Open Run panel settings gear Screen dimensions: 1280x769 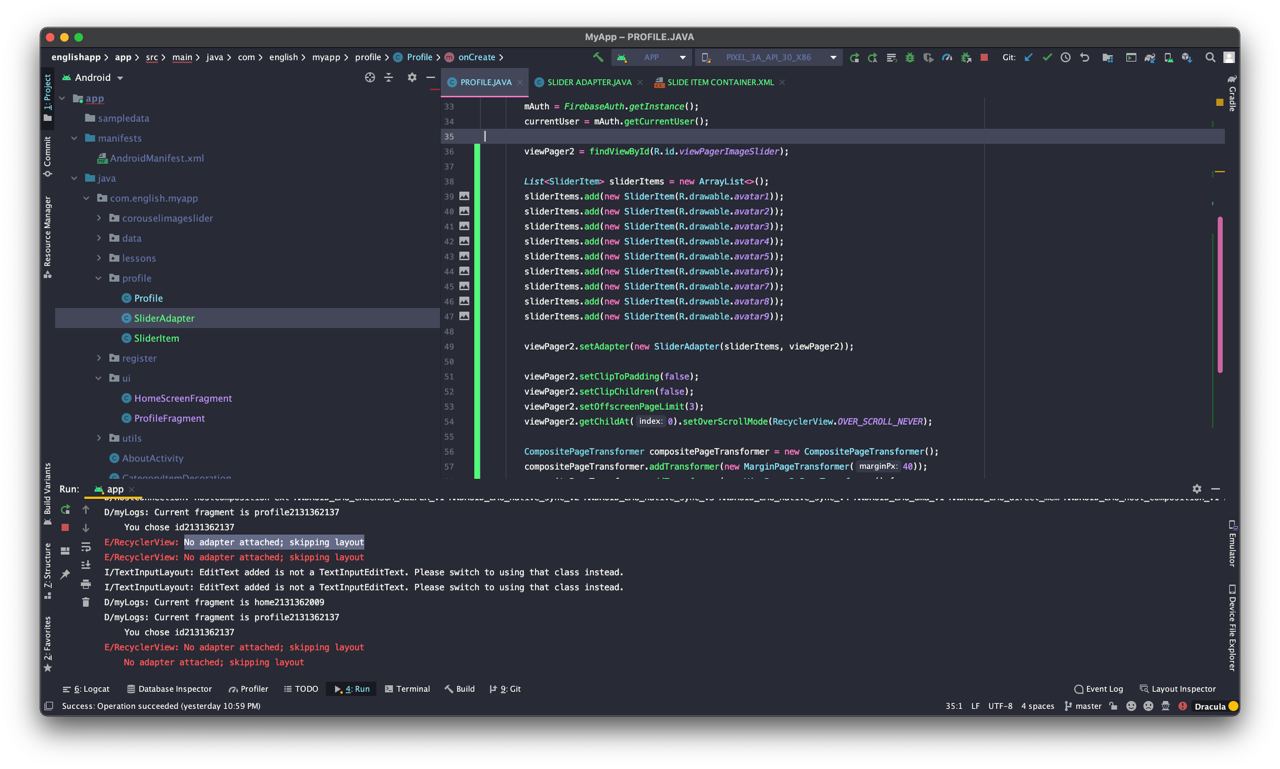pos(1197,489)
